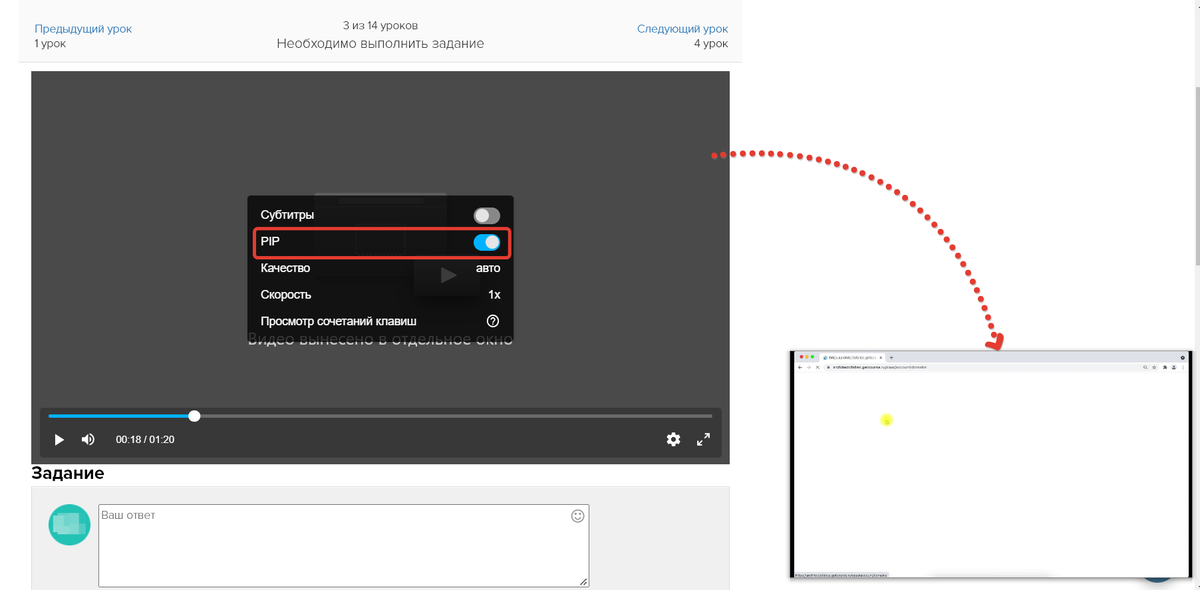The image size is (1200, 590).
Task: Select Просмотр сочетаний клавиш menu entry
Action: (x=380, y=321)
